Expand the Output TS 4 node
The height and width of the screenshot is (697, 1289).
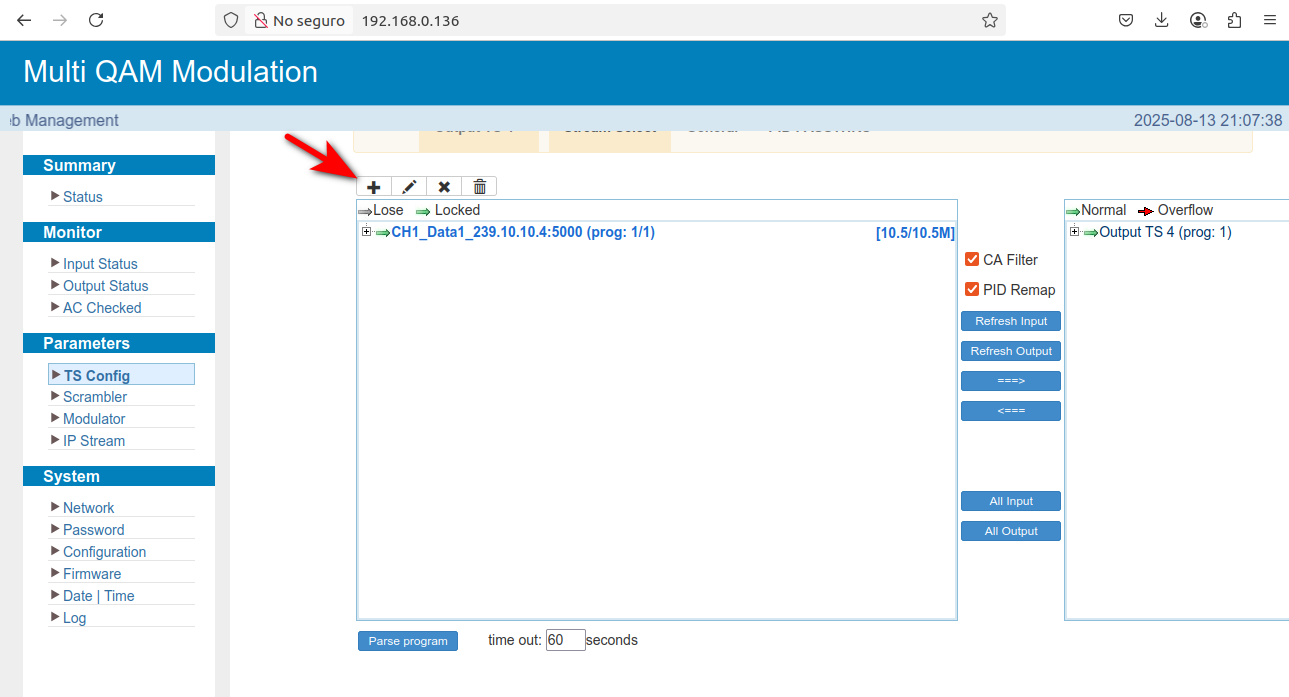click(1074, 232)
